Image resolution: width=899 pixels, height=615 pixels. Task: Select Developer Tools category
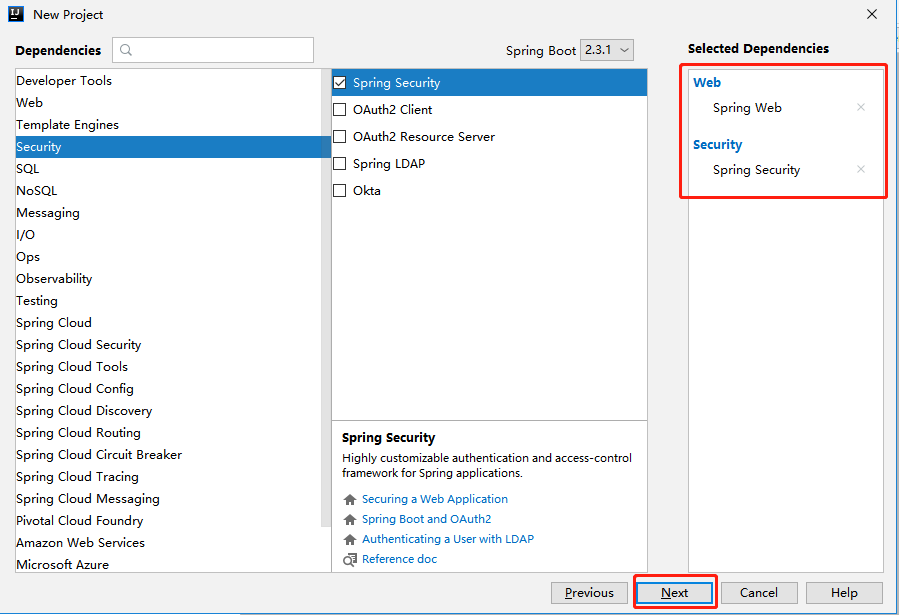(x=168, y=81)
